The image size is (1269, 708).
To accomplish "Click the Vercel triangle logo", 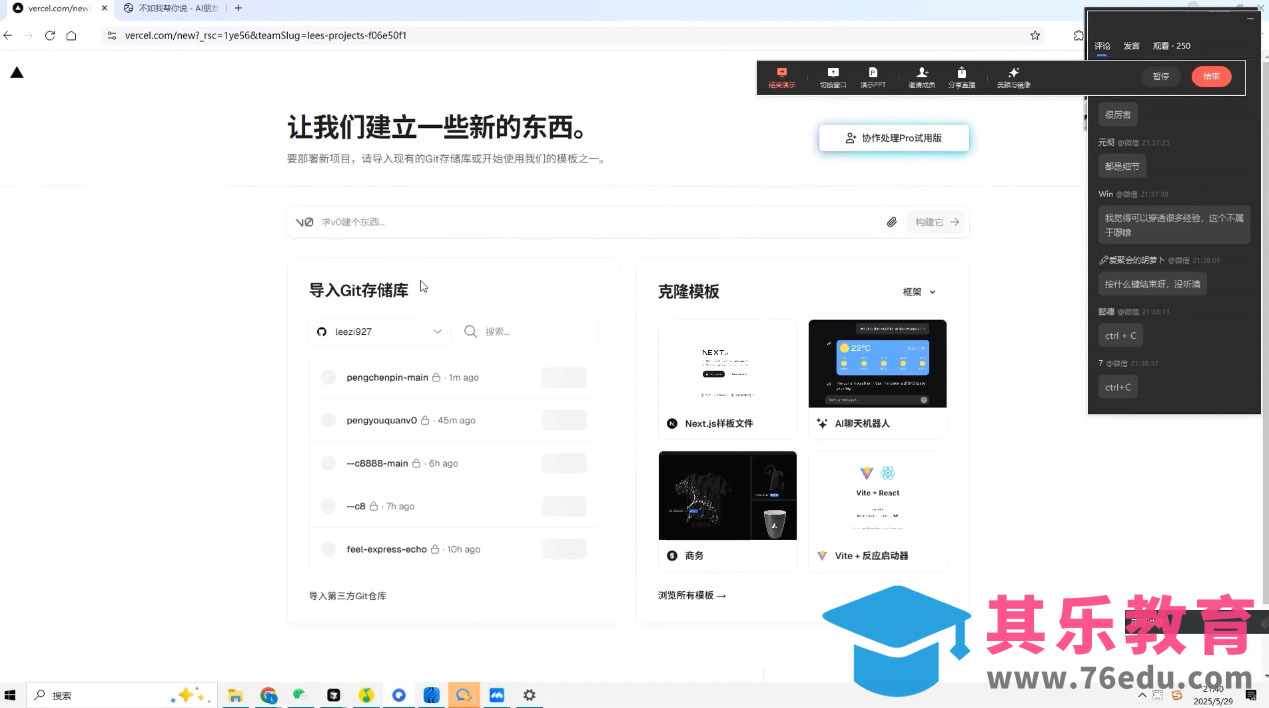I will pyautogui.click(x=17, y=73).
